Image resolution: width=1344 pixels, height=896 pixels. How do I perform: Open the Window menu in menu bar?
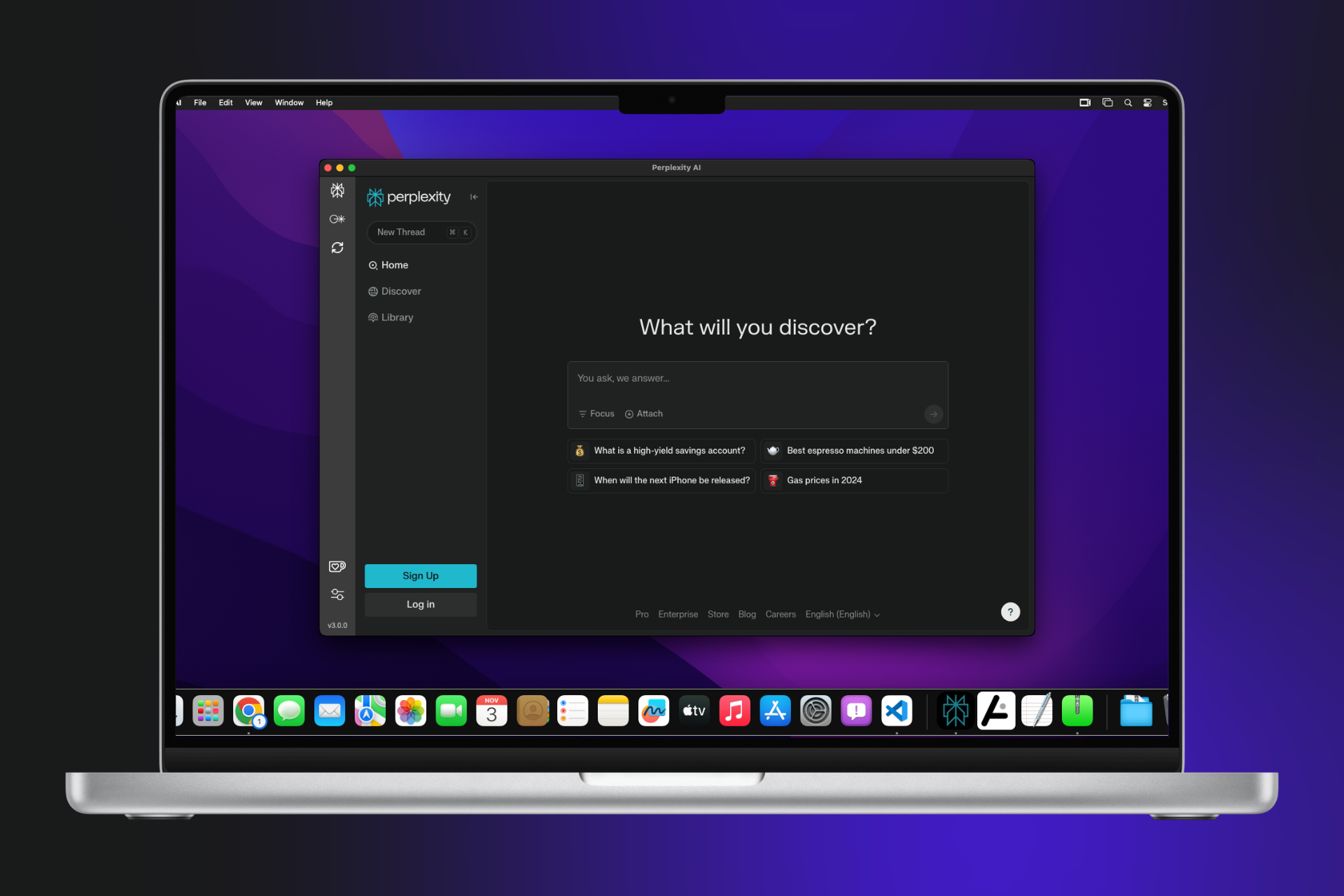[288, 102]
